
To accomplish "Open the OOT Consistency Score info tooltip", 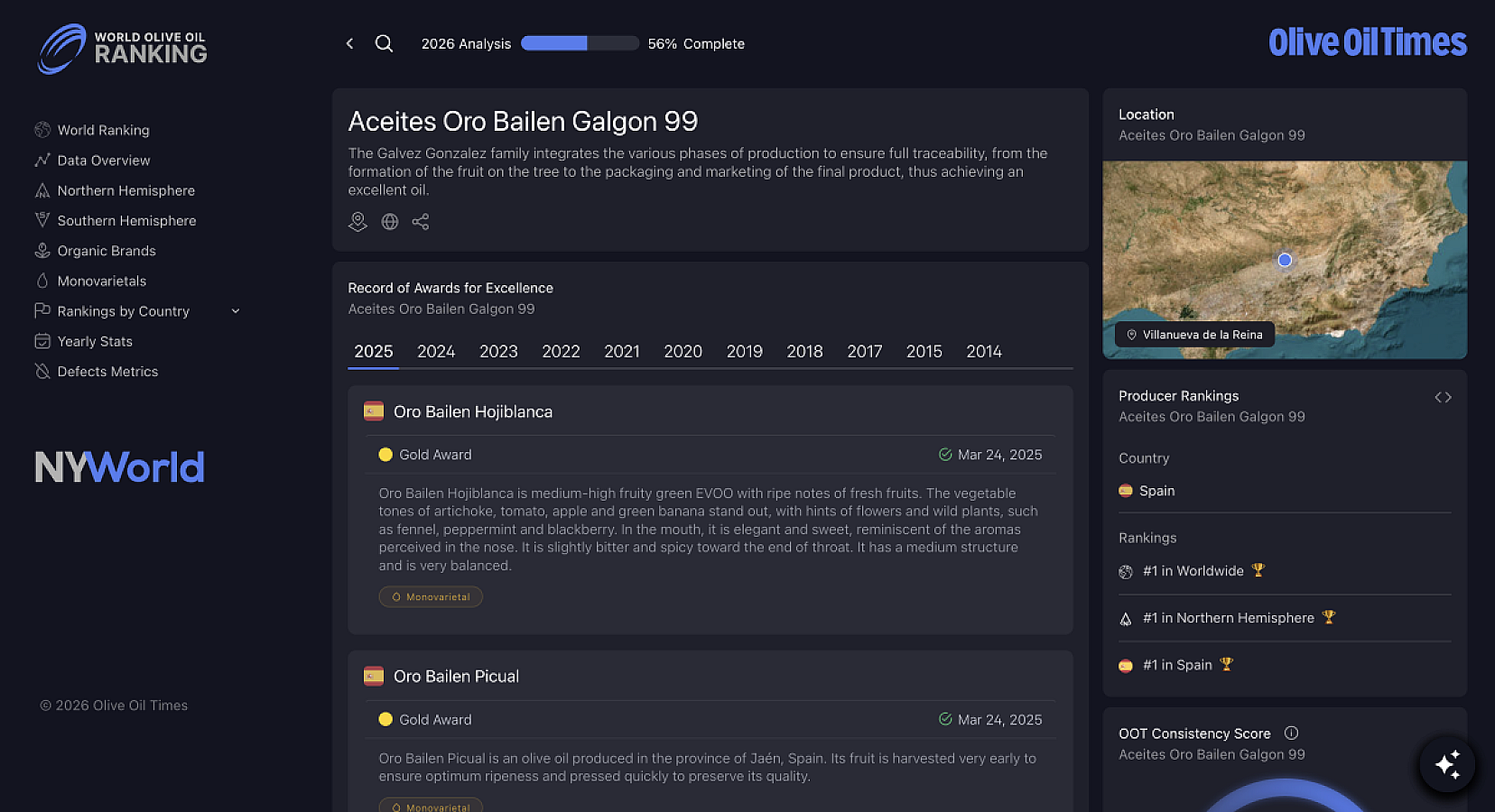I will tap(1291, 734).
